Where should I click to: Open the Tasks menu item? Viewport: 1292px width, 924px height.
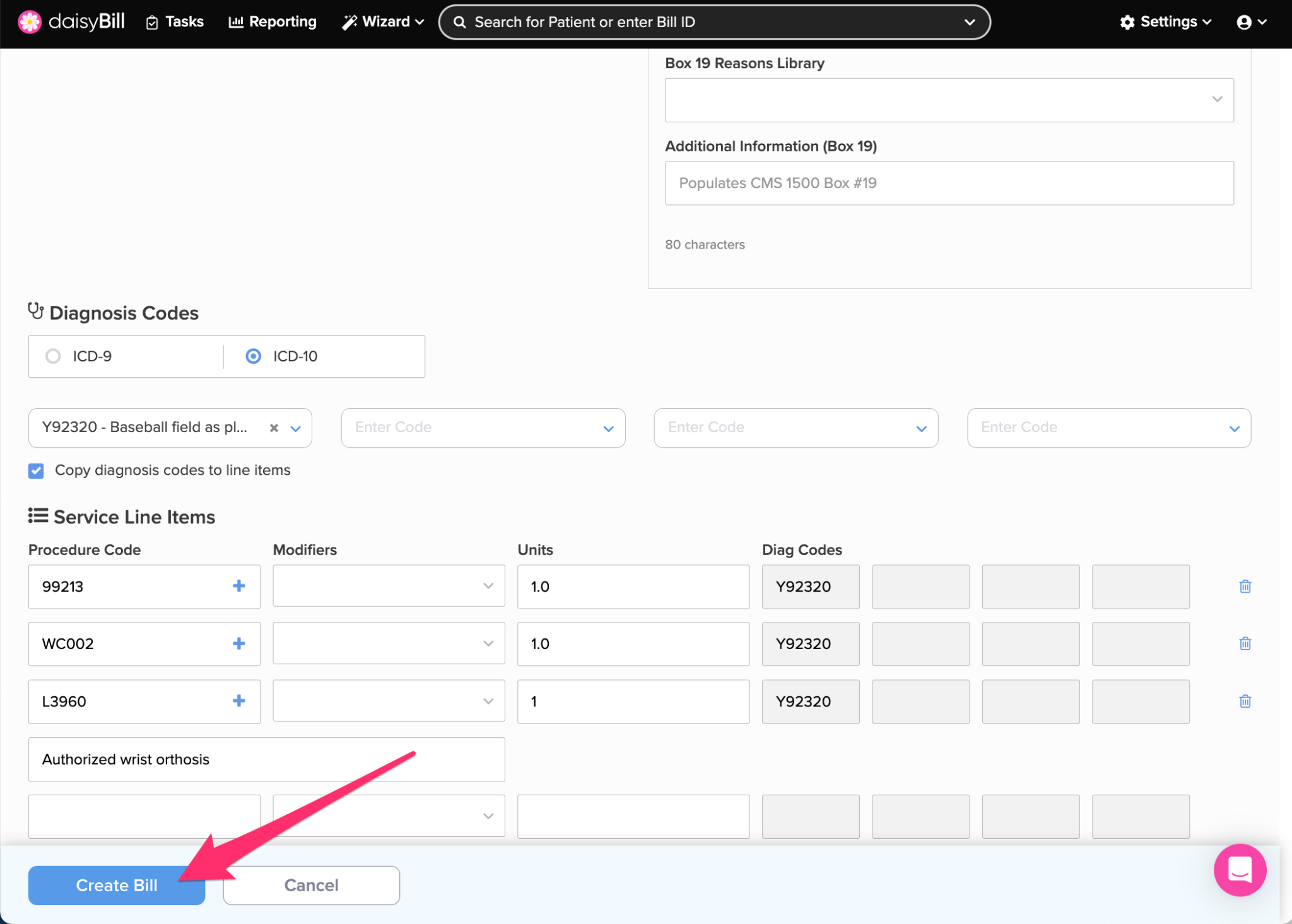(x=175, y=22)
